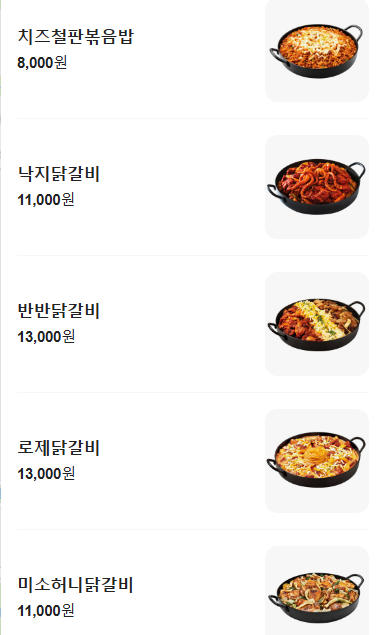This screenshot has height=635, width=377.
Task: Click the 13,000원 price under 로제닭갈비
Action: click(x=46, y=473)
